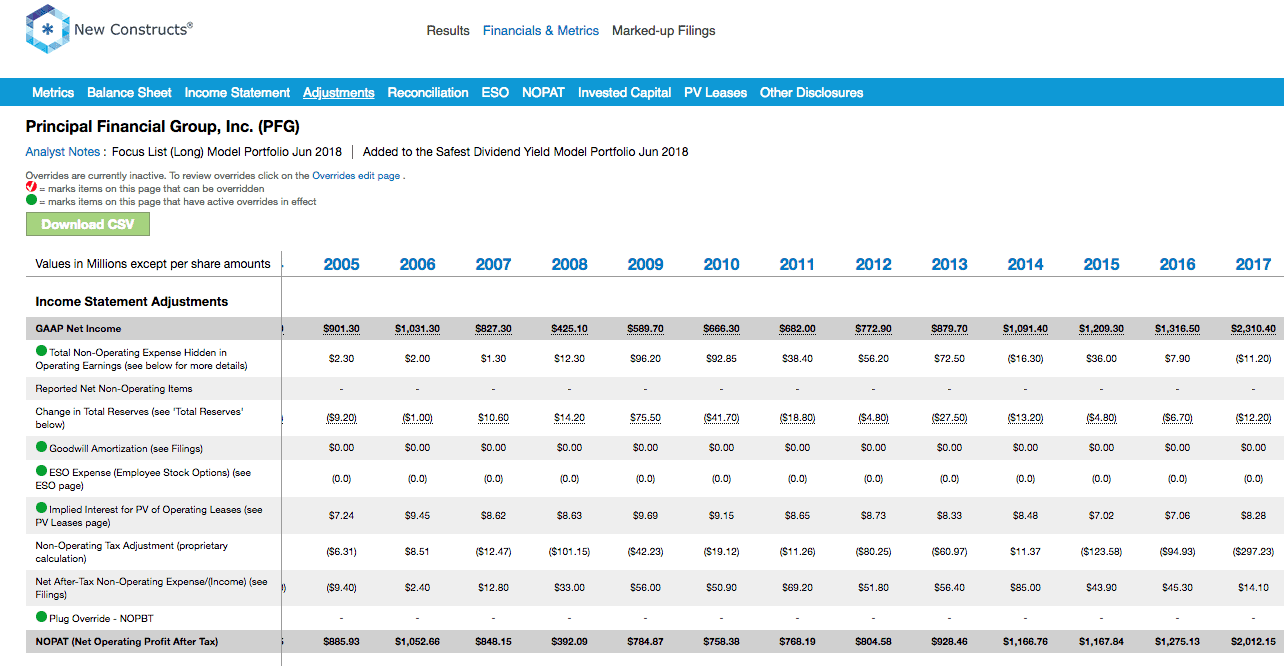This screenshot has height=666, width=1284.
Task: Open the Reconciliation section
Action: click(428, 92)
